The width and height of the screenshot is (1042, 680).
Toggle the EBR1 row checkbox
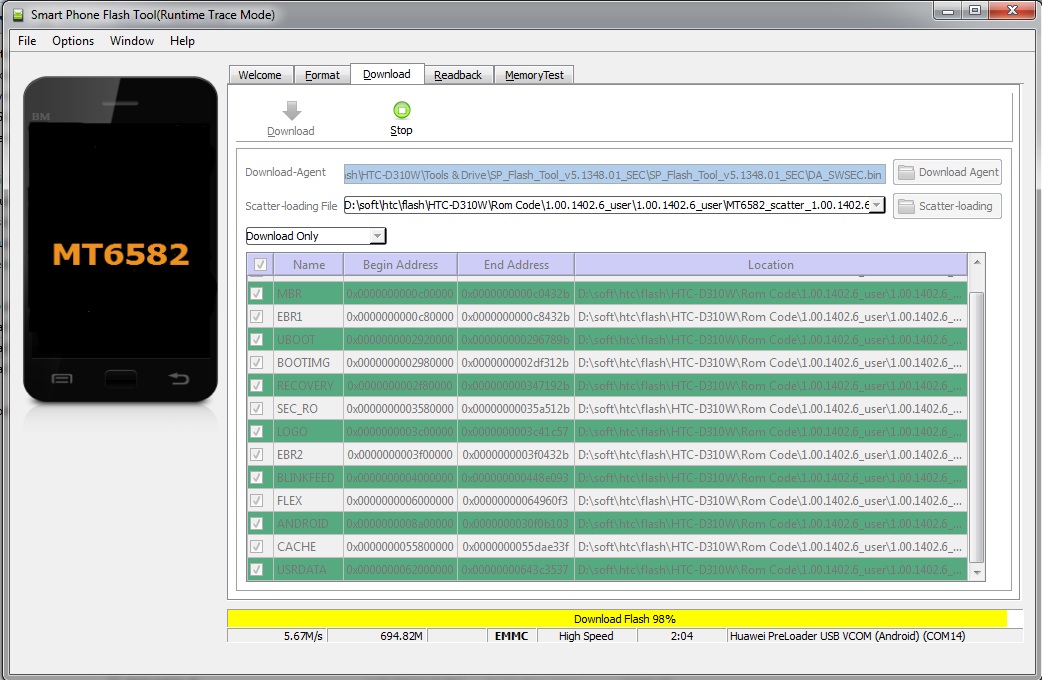[x=257, y=316]
